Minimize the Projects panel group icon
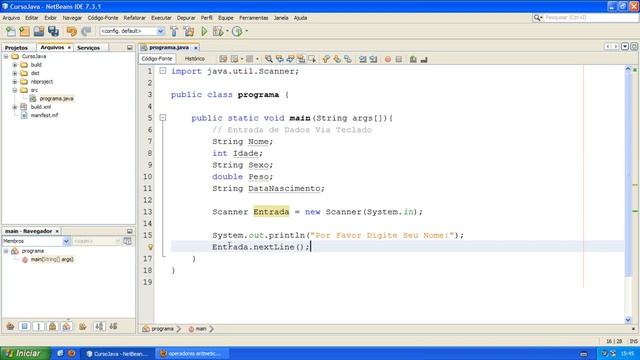The width and height of the screenshot is (640, 360). point(129,47)
